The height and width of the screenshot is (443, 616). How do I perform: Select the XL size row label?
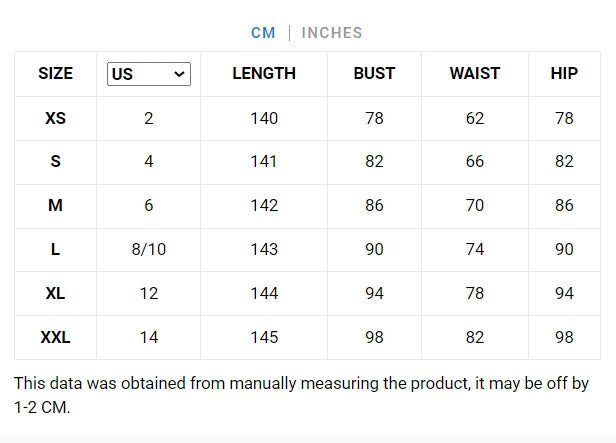pos(56,294)
